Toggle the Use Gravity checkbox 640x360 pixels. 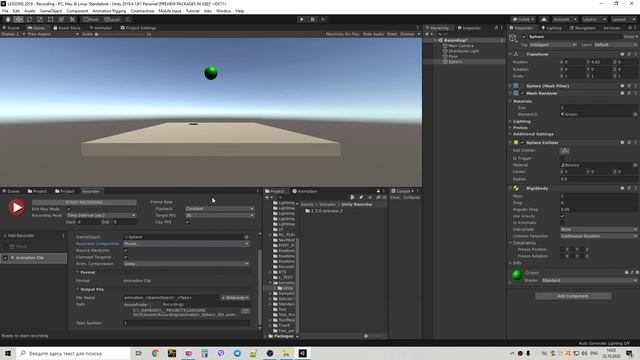click(562, 216)
